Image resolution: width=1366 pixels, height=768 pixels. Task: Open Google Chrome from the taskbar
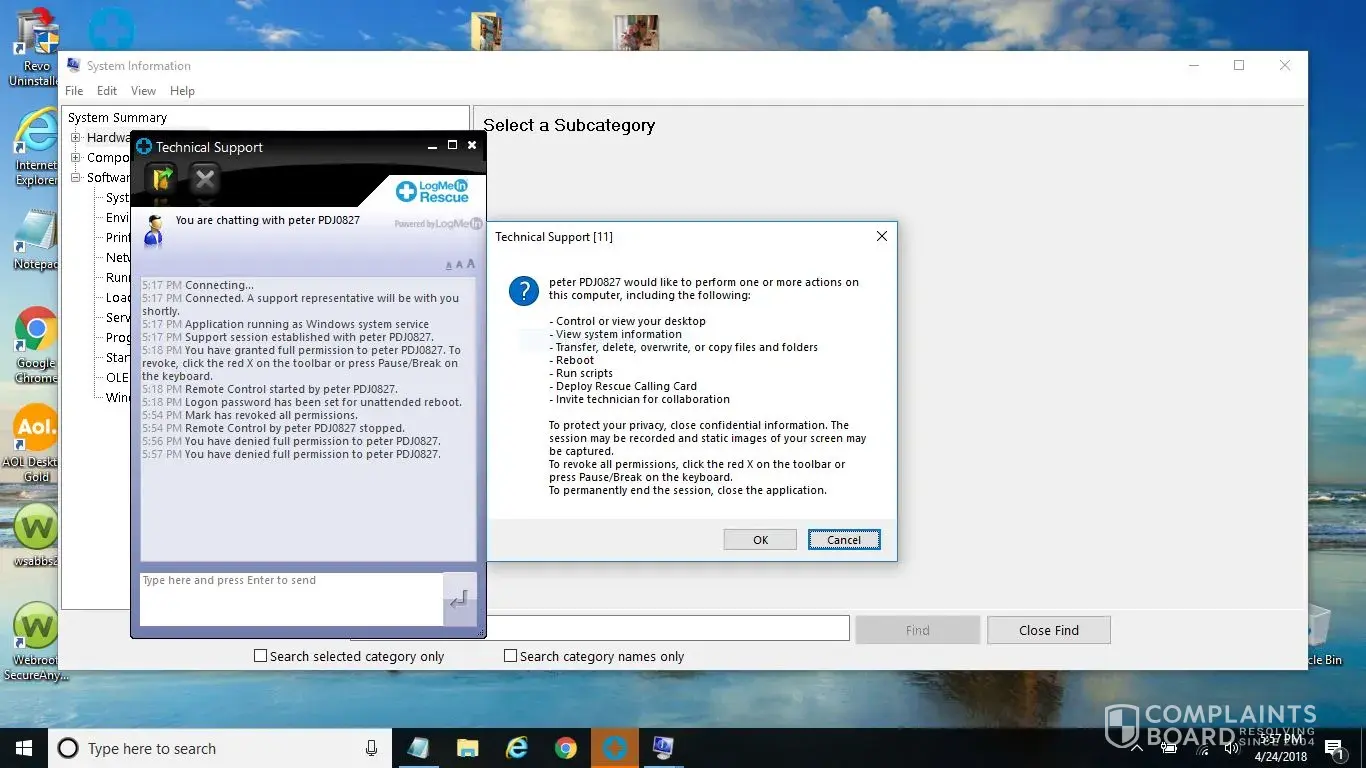point(565,748)
